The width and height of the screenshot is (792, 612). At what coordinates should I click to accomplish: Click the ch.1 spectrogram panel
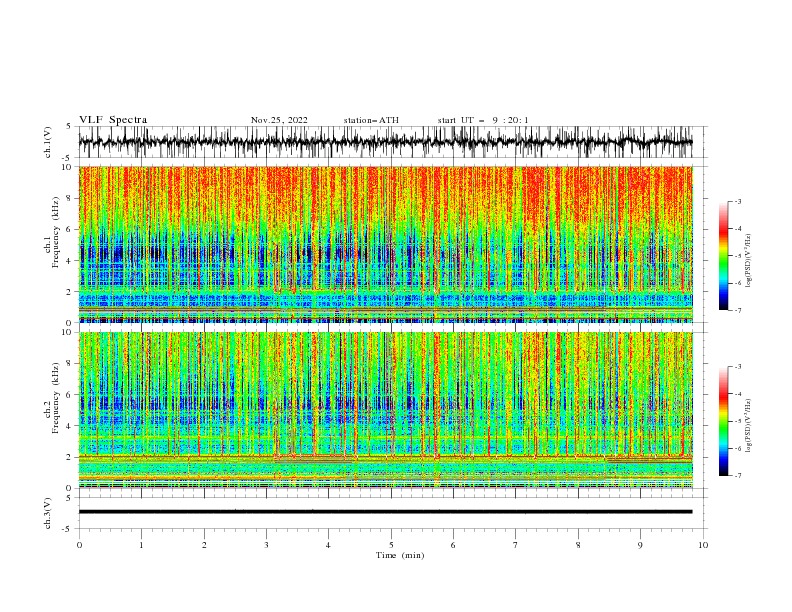[385, 244]
